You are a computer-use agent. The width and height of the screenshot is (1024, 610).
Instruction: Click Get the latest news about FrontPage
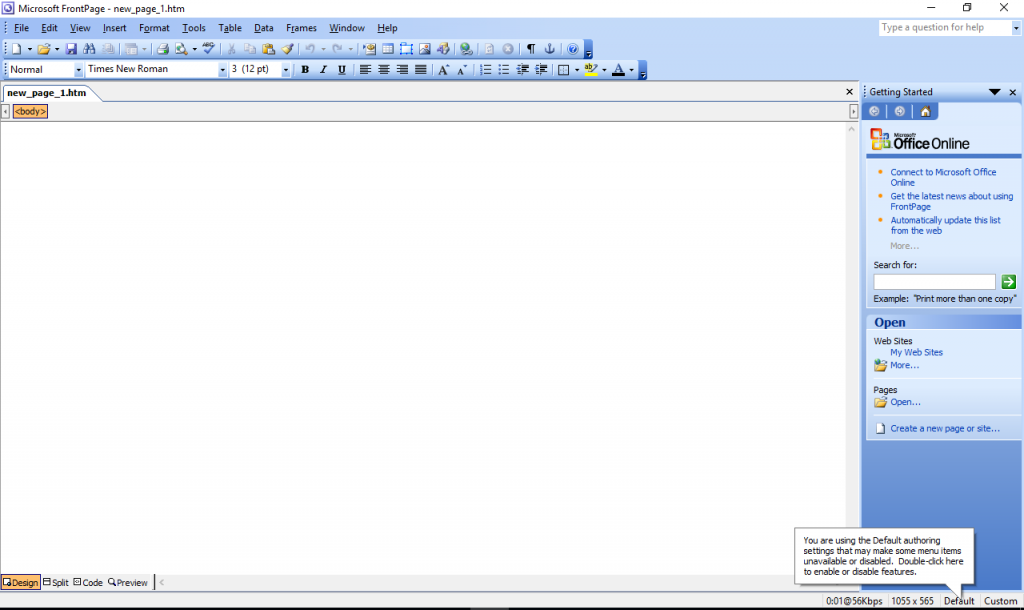(x=952, y=201)
